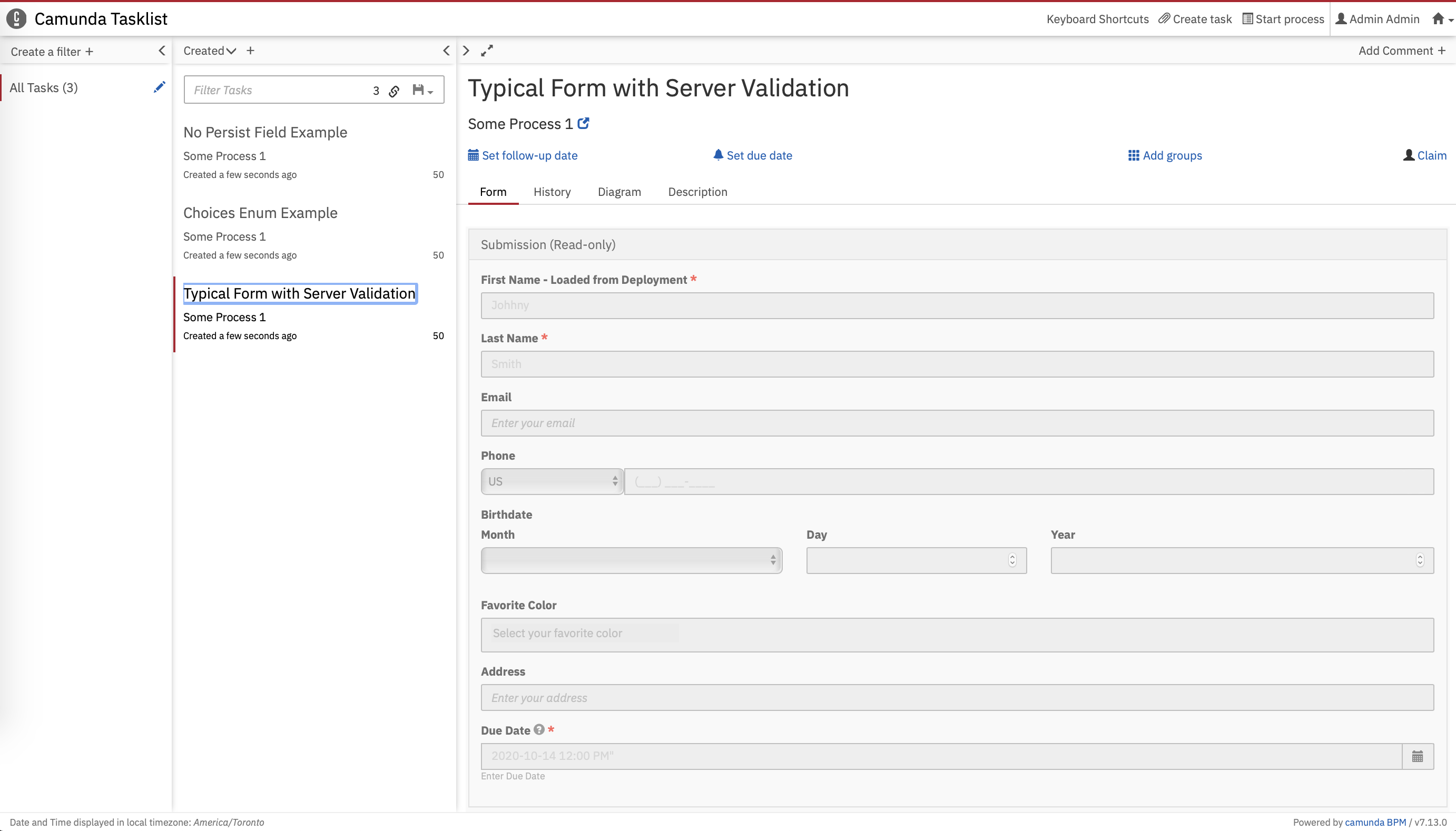Image resolution: width=1456 pixels, height=831 pixels.
Task: Open process definition external link icon
Action: [x=583, y=123]
